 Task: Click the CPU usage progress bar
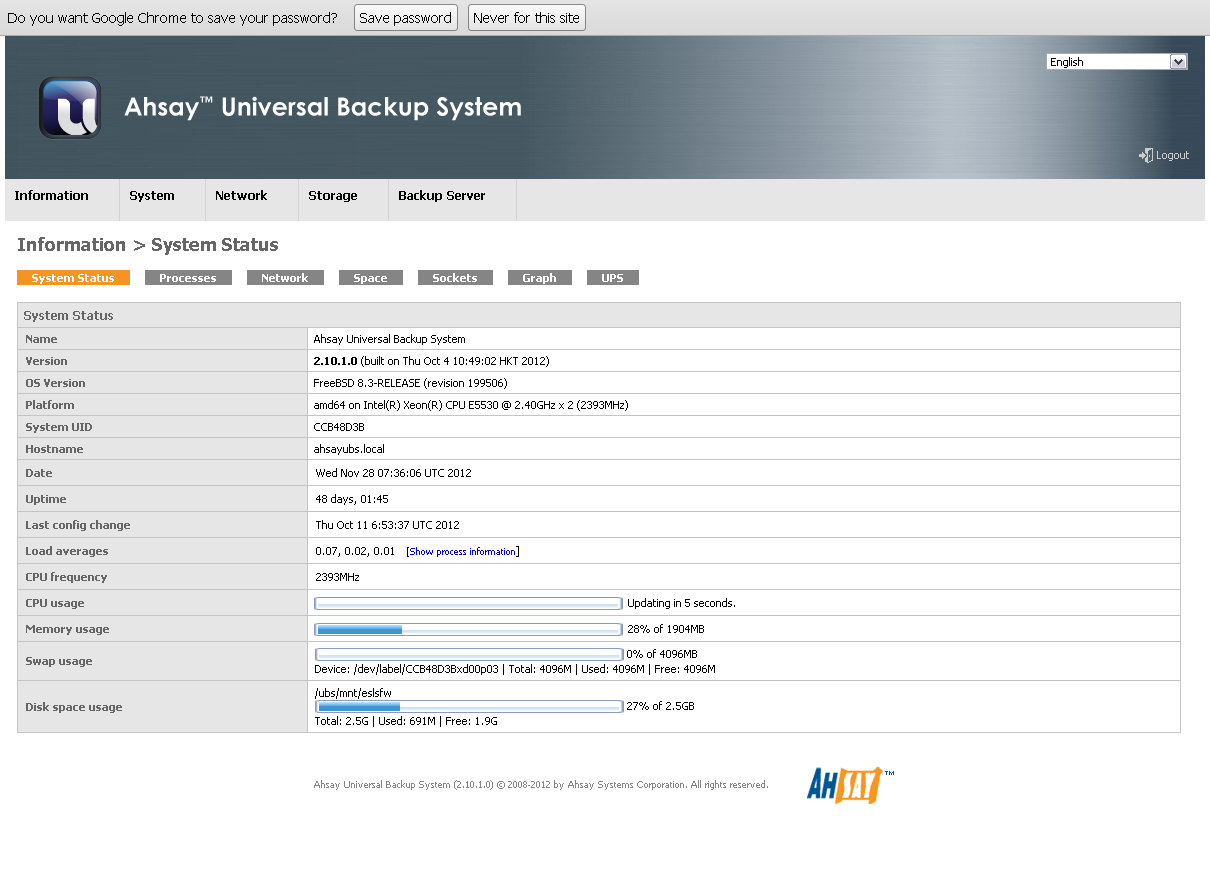point(468,603)
